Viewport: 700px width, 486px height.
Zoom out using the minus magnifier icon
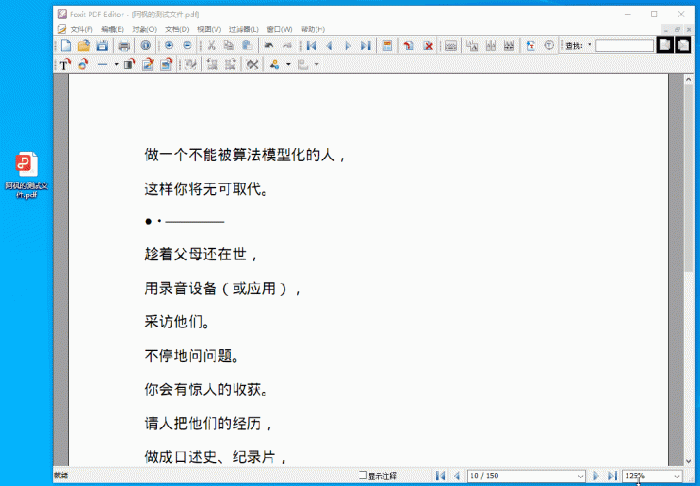tap(188, 46)
